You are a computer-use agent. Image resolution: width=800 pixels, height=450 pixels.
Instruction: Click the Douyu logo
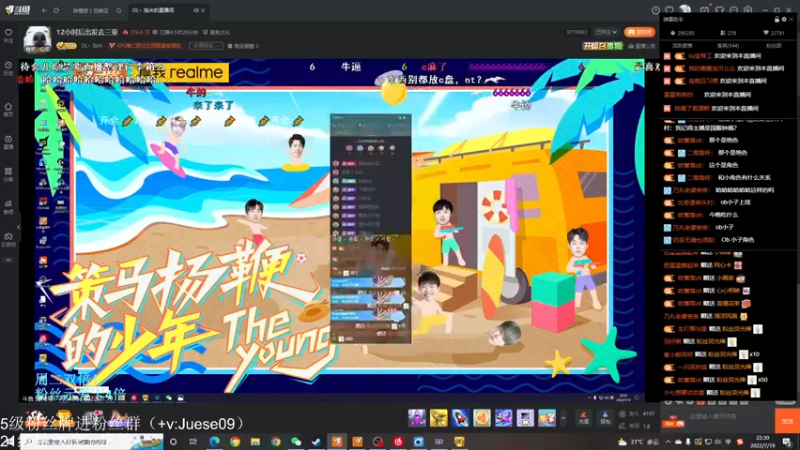[x=18, y=10]
